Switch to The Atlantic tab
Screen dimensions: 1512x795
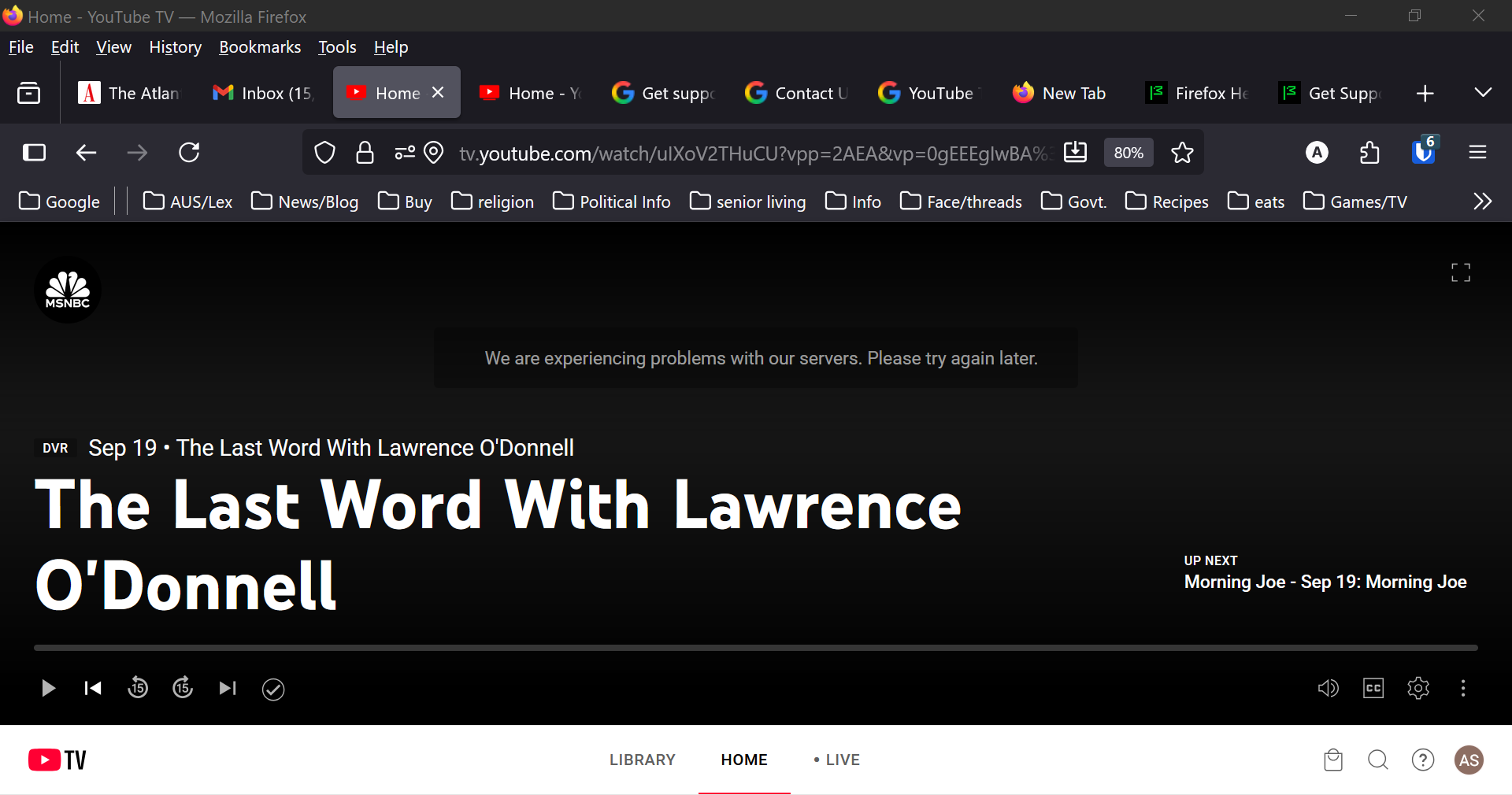click(129, 94)
